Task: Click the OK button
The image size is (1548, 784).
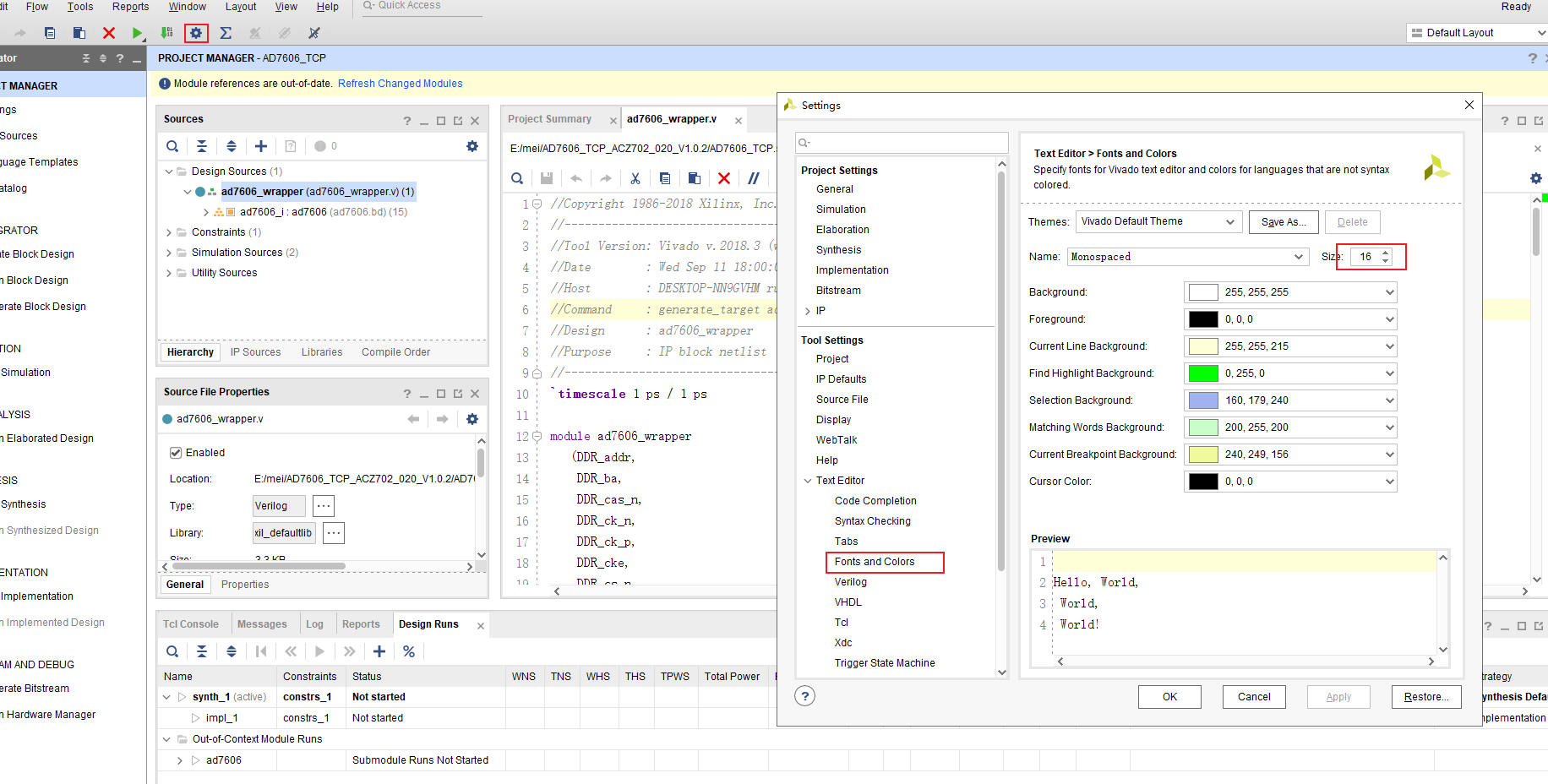Action: pyautogui.click(x=1169, y=697)
